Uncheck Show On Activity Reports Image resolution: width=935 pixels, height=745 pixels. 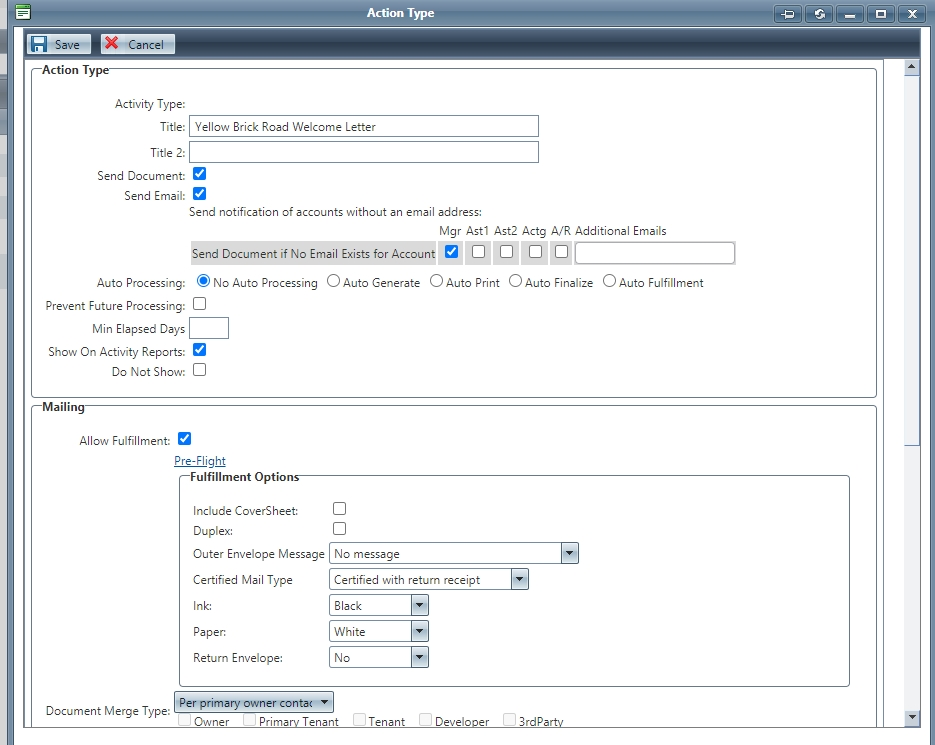(x=198, y=350)
